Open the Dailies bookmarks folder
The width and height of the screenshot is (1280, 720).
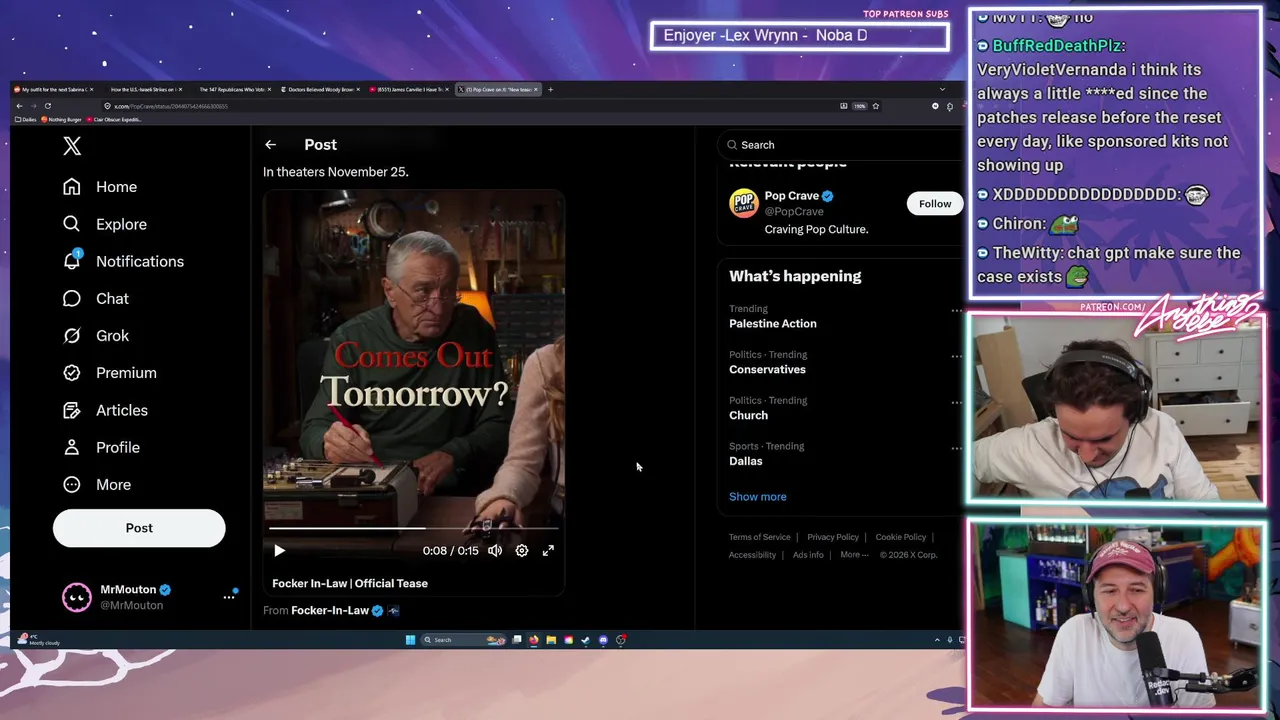click(26, 120)
